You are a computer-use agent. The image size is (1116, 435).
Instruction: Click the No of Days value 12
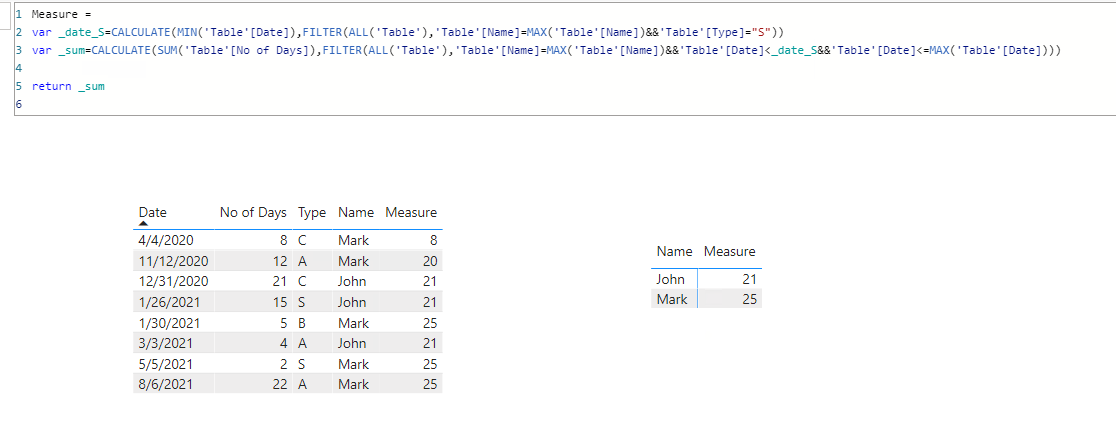280,261
